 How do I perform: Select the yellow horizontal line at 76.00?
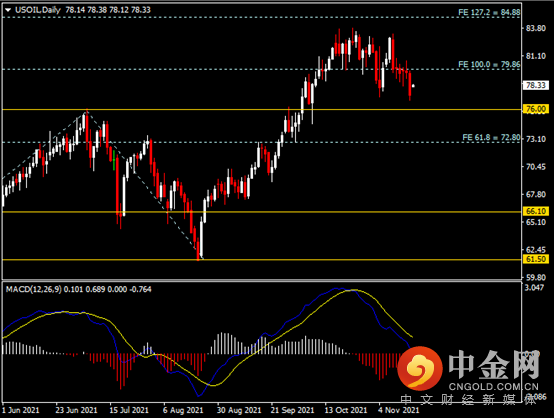click(x=261, y=110)
